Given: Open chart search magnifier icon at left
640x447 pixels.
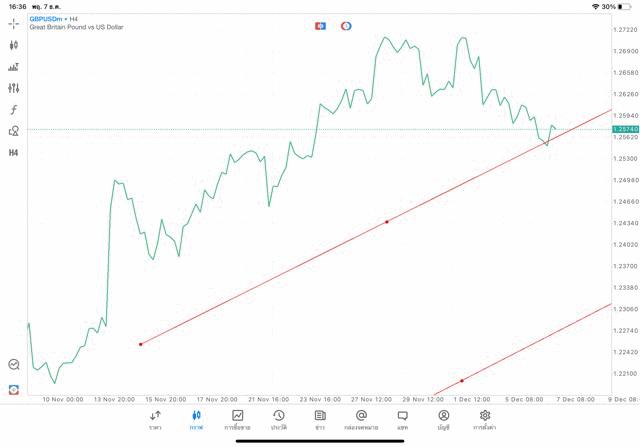Looking at the screenshot, I should [x=14, y=365].
